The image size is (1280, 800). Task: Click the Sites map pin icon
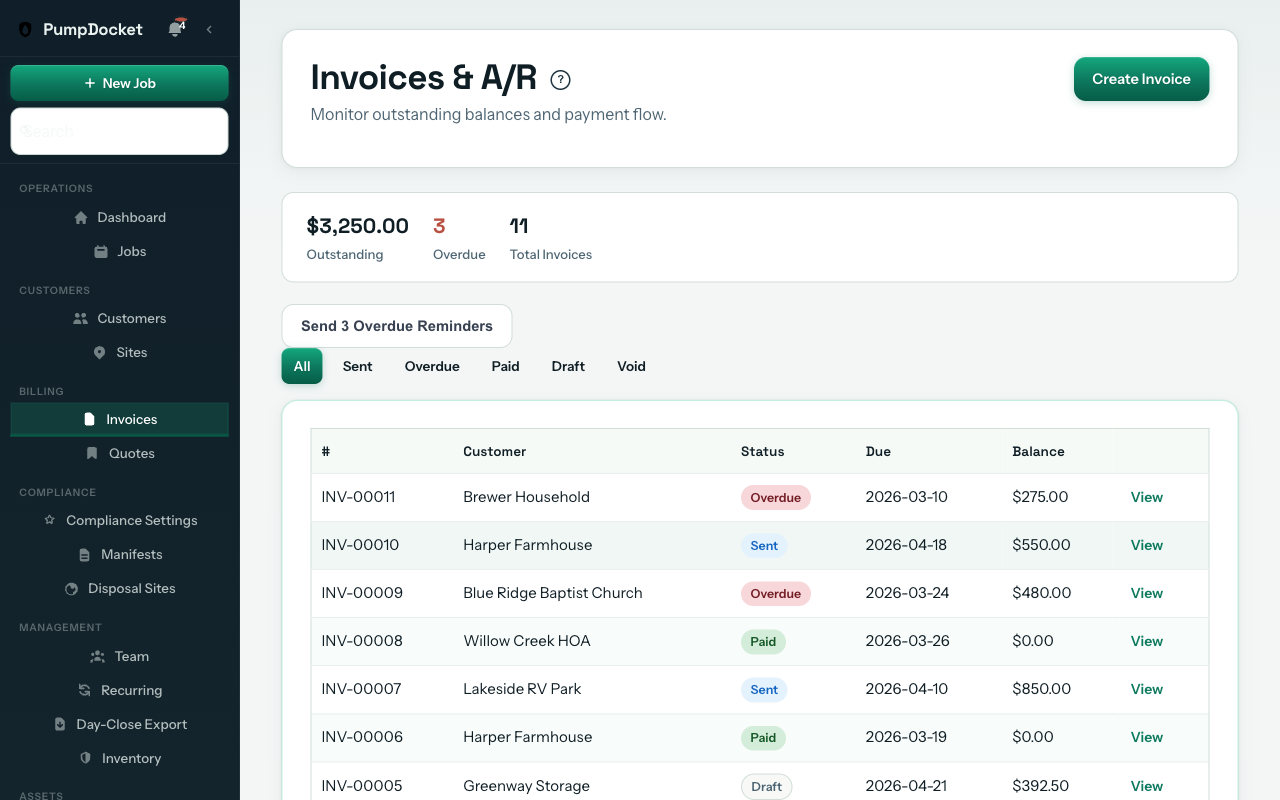point(98,352)
